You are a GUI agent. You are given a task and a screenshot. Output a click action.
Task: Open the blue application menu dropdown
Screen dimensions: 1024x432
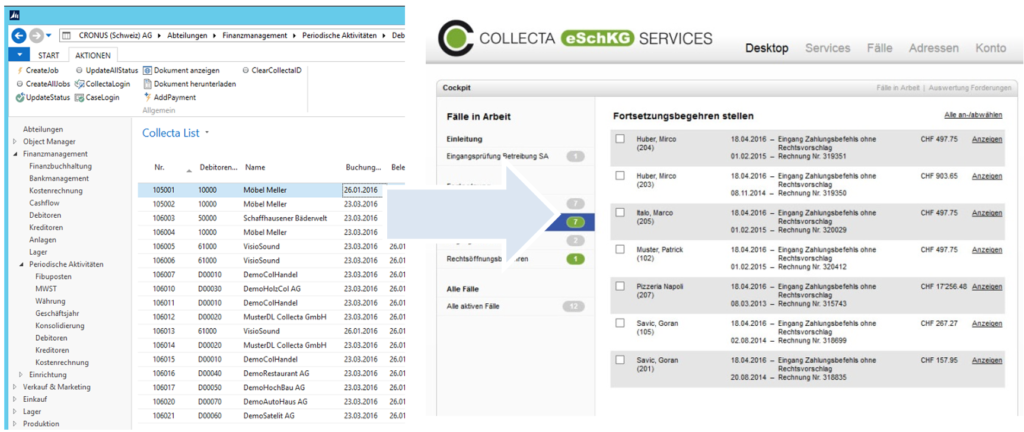(20, 55)
